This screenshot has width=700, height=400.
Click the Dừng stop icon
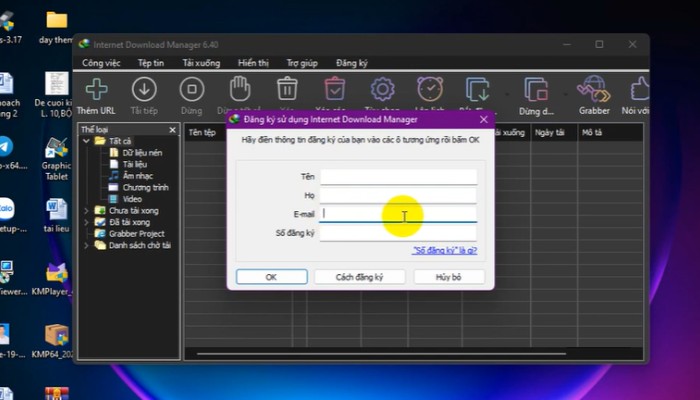coord(192,90)
